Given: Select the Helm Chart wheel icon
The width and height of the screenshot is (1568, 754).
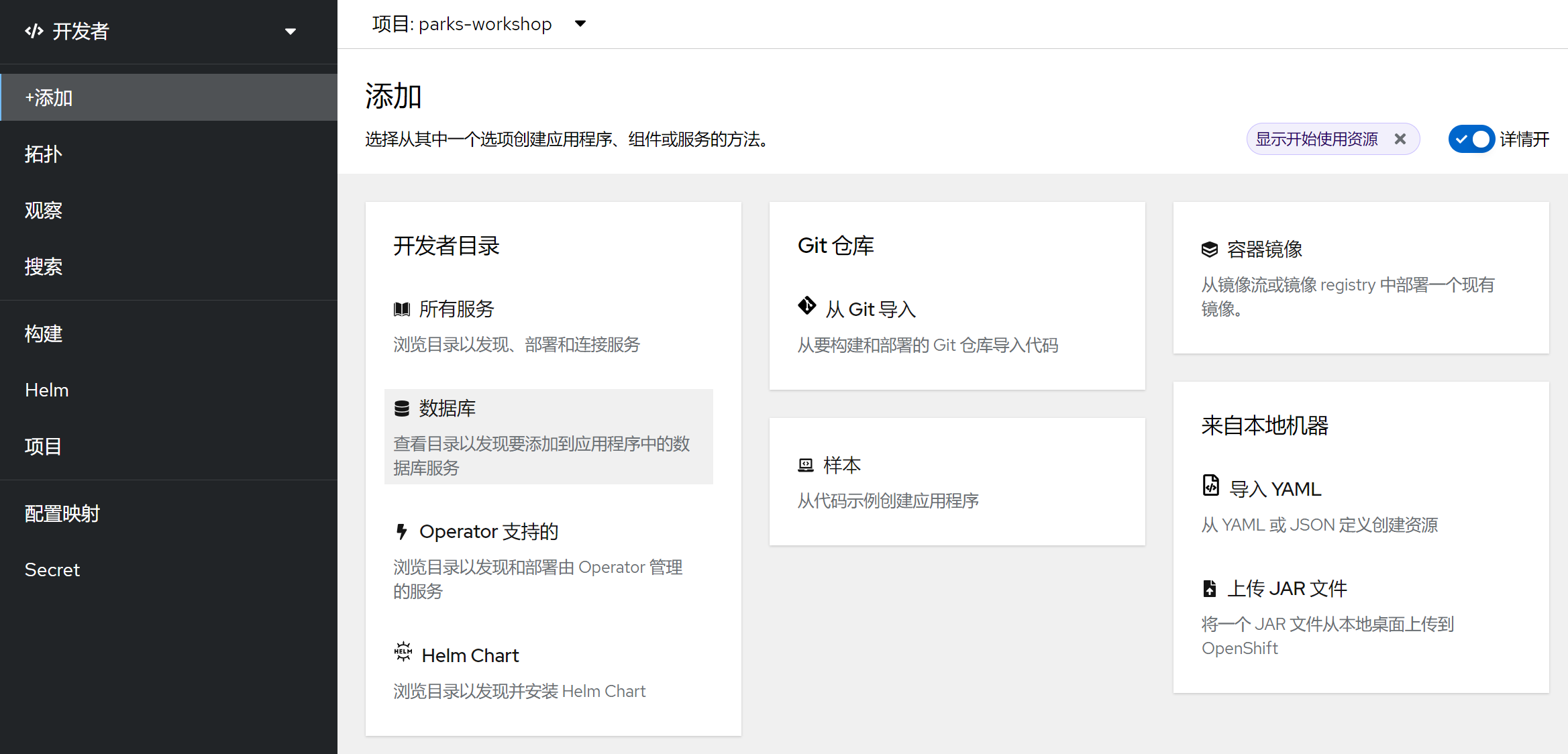Looking at the screenshot, I should coord(403,653).
